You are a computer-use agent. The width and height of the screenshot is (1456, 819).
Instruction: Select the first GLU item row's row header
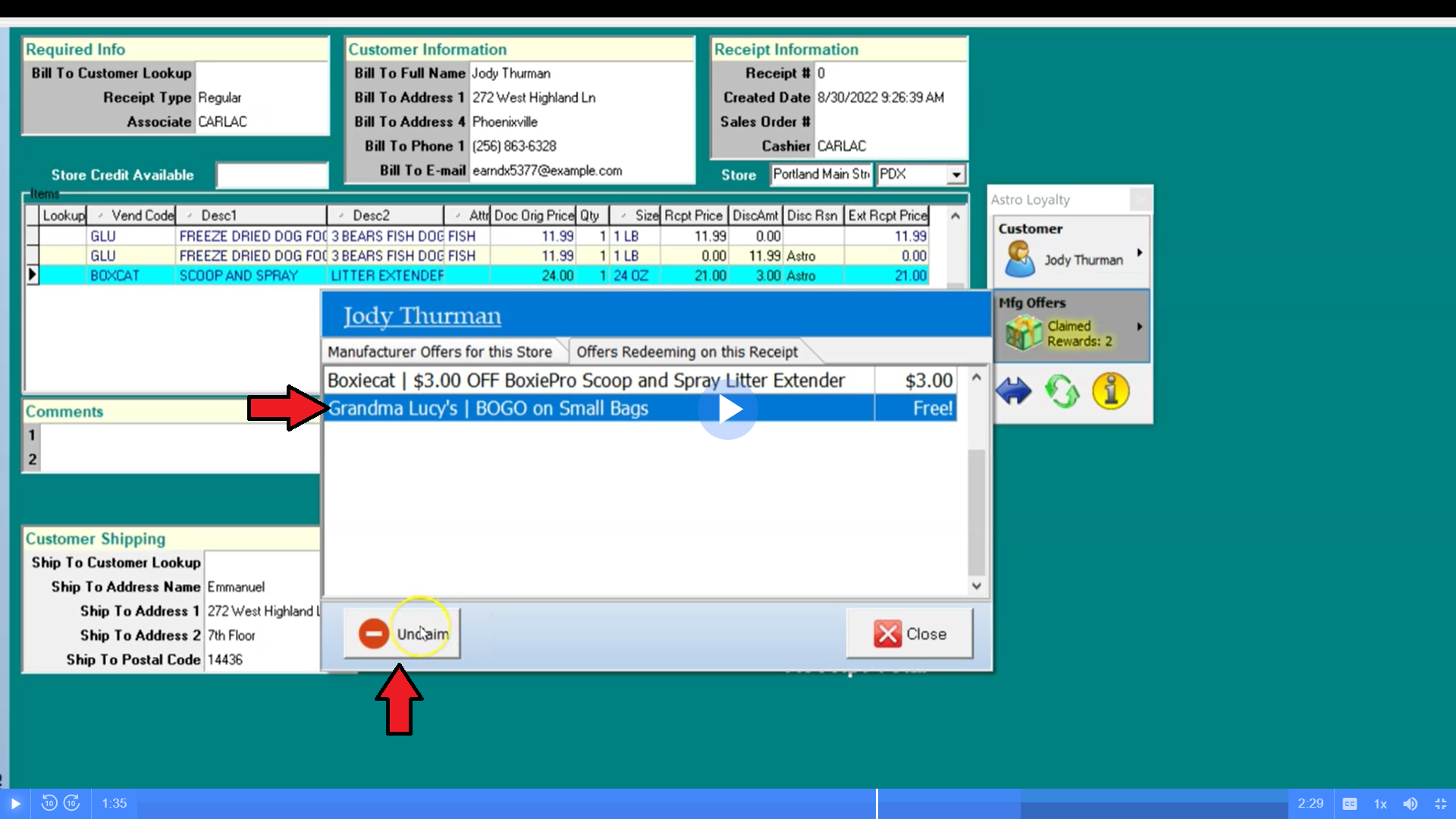tap(32, 236)
